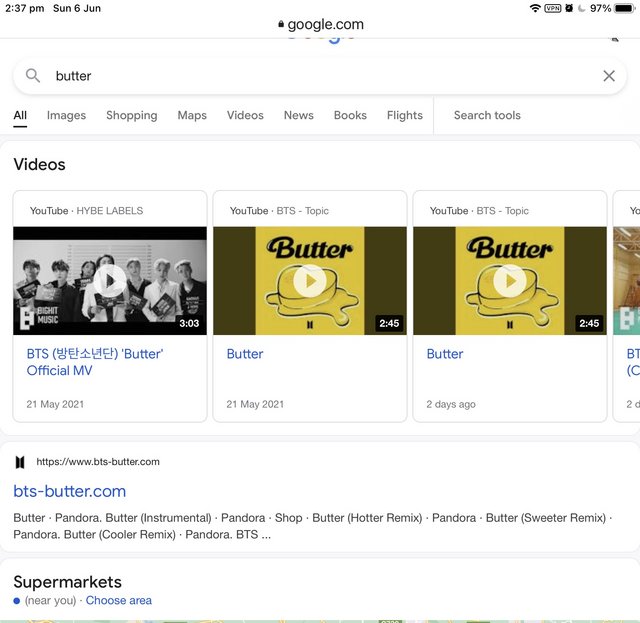This screenshot has height=623, width=640.
Task: Click the 2:45 badge on 21 May video
Action: pyautogui.click(x=389, y=323)
